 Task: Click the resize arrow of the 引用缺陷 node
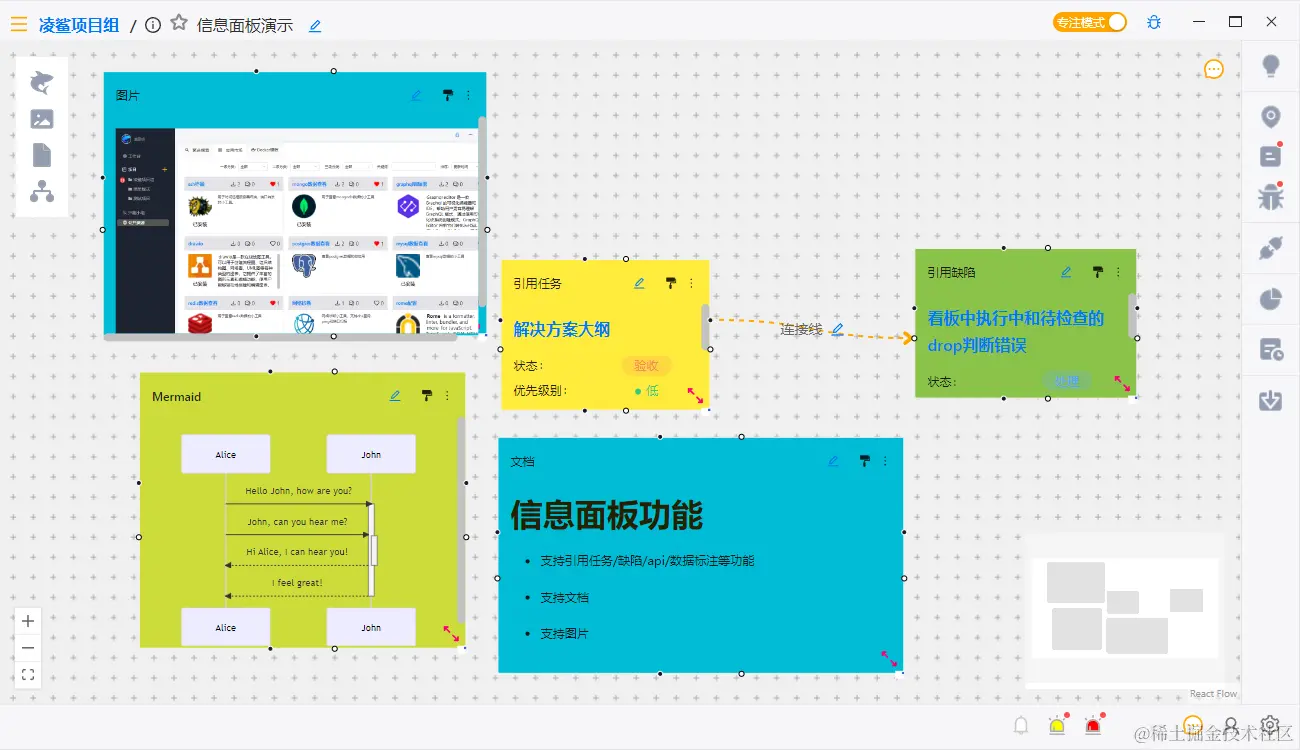click(1123, 384)
